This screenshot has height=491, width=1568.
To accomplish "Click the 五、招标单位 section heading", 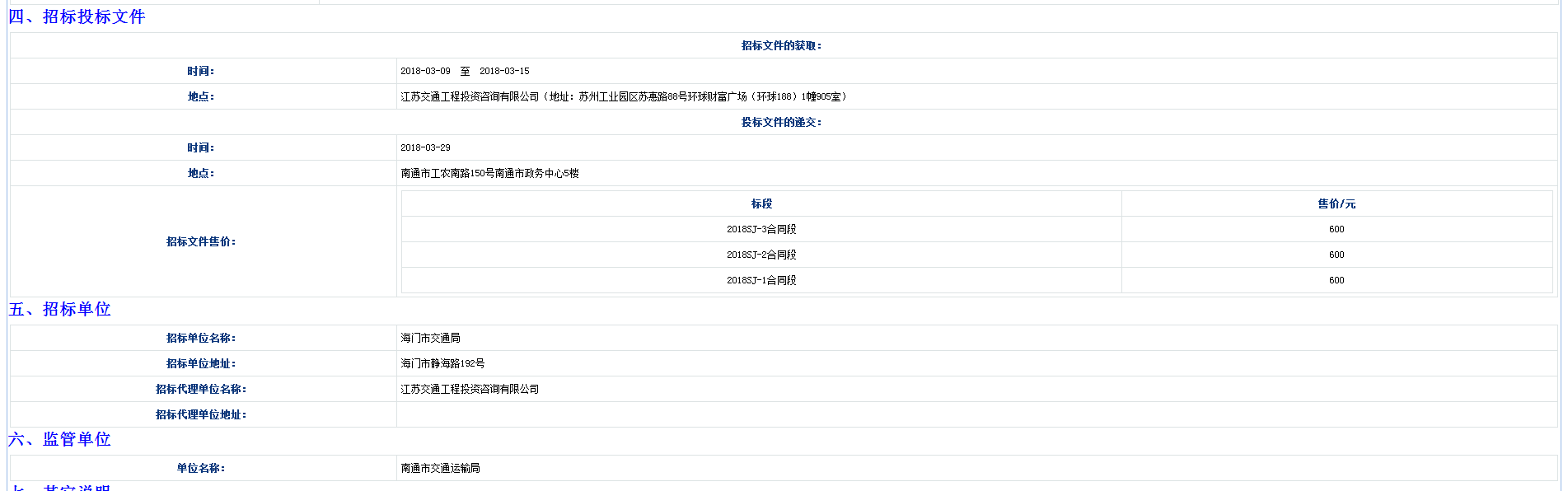I will 59,310.
